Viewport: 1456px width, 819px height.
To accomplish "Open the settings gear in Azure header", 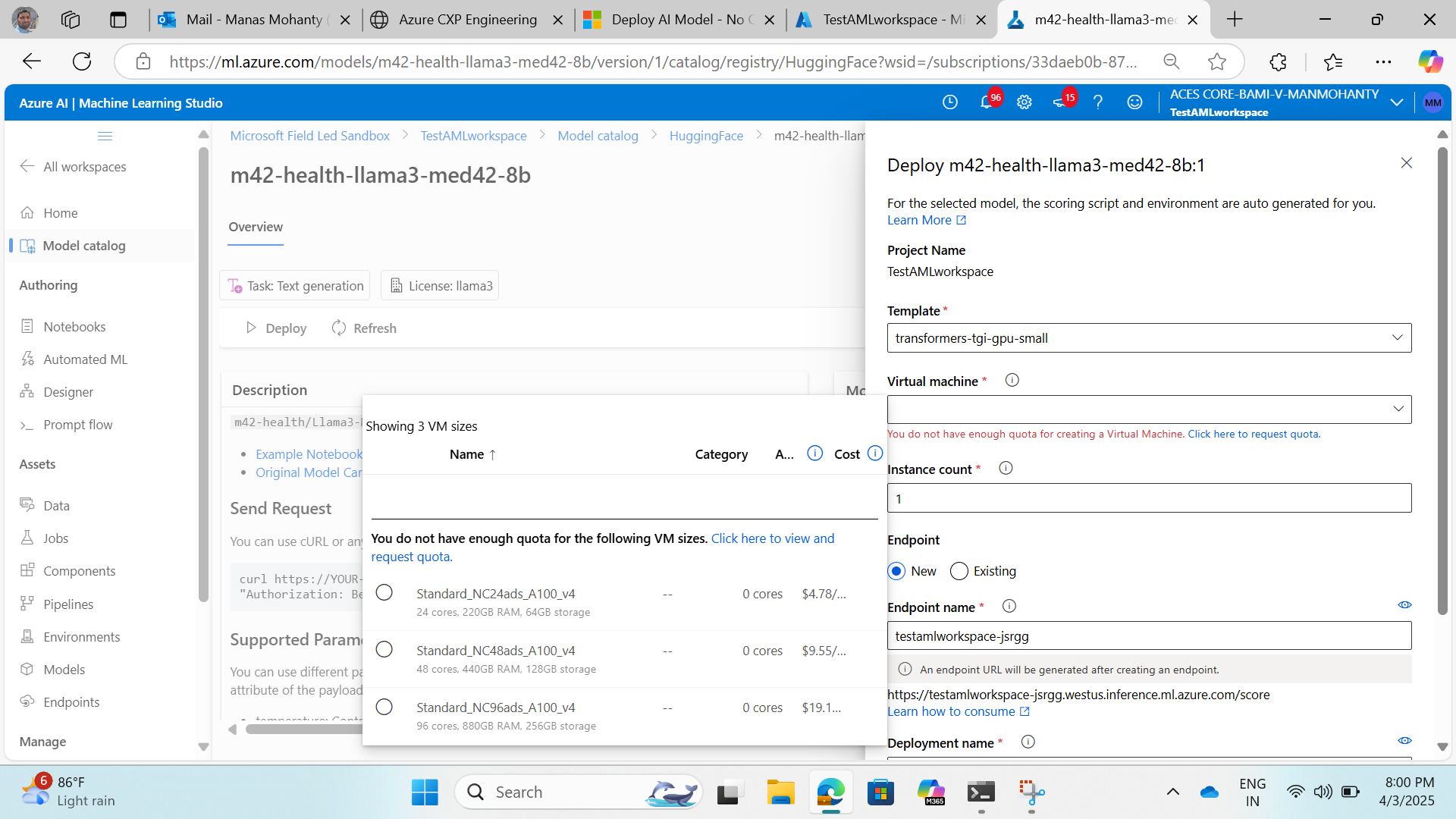I will tap(1025, 102).
